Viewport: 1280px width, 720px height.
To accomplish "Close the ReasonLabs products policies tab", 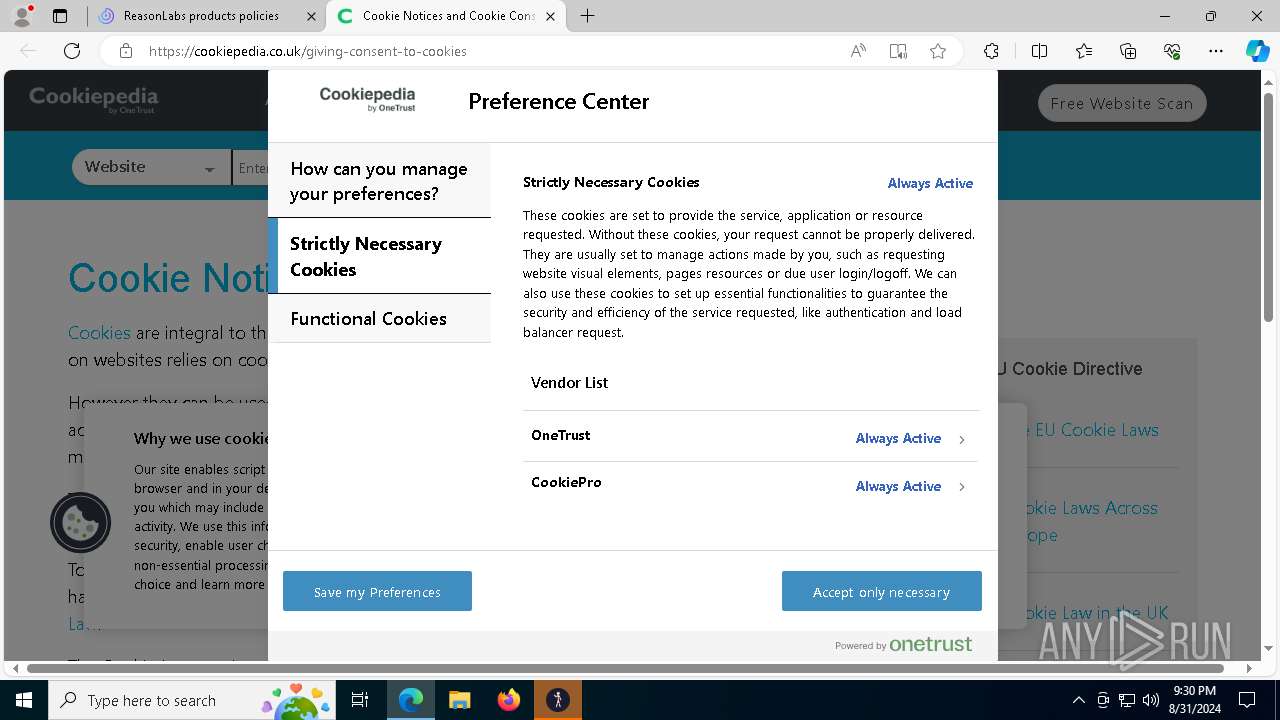I will pyautogui.click(x=312, y=16).
